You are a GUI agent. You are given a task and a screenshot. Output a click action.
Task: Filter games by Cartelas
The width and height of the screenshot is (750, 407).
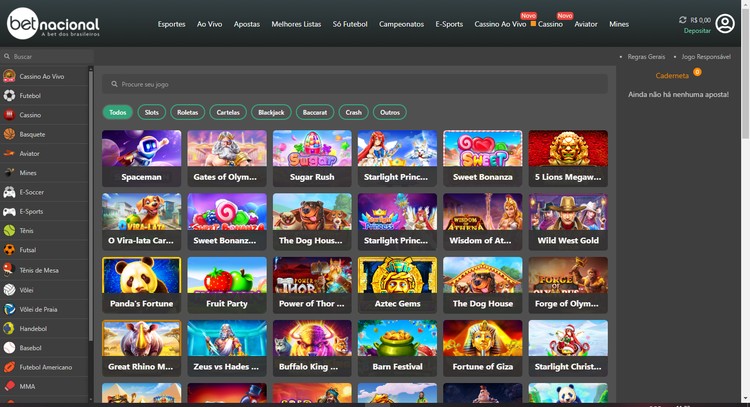point(228,112)
